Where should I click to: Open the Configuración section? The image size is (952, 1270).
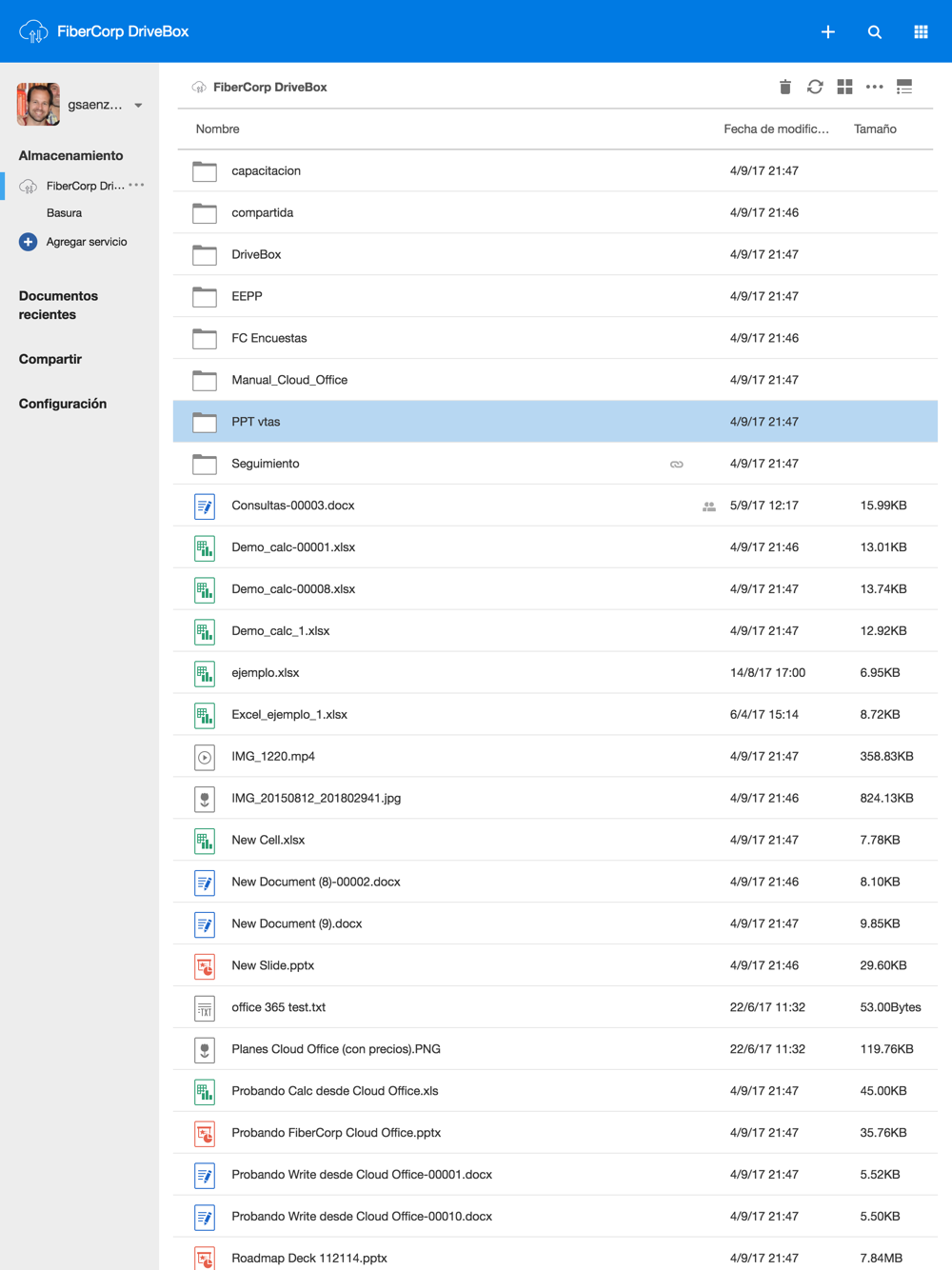63,404
